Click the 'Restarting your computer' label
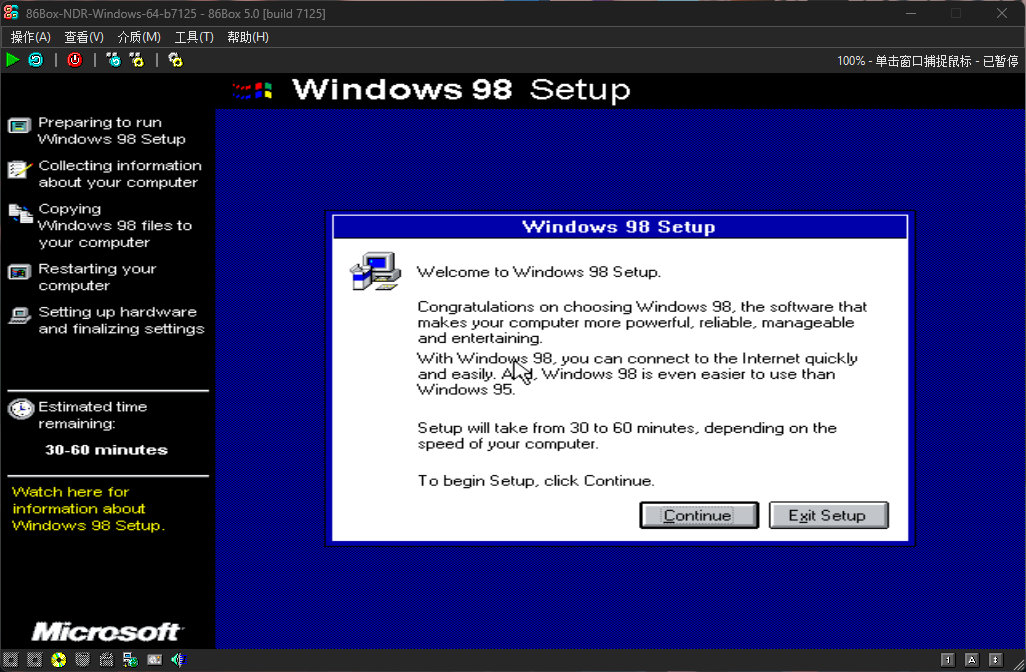Viewport: 1026px width, 672px height. [x=97, y=277]
